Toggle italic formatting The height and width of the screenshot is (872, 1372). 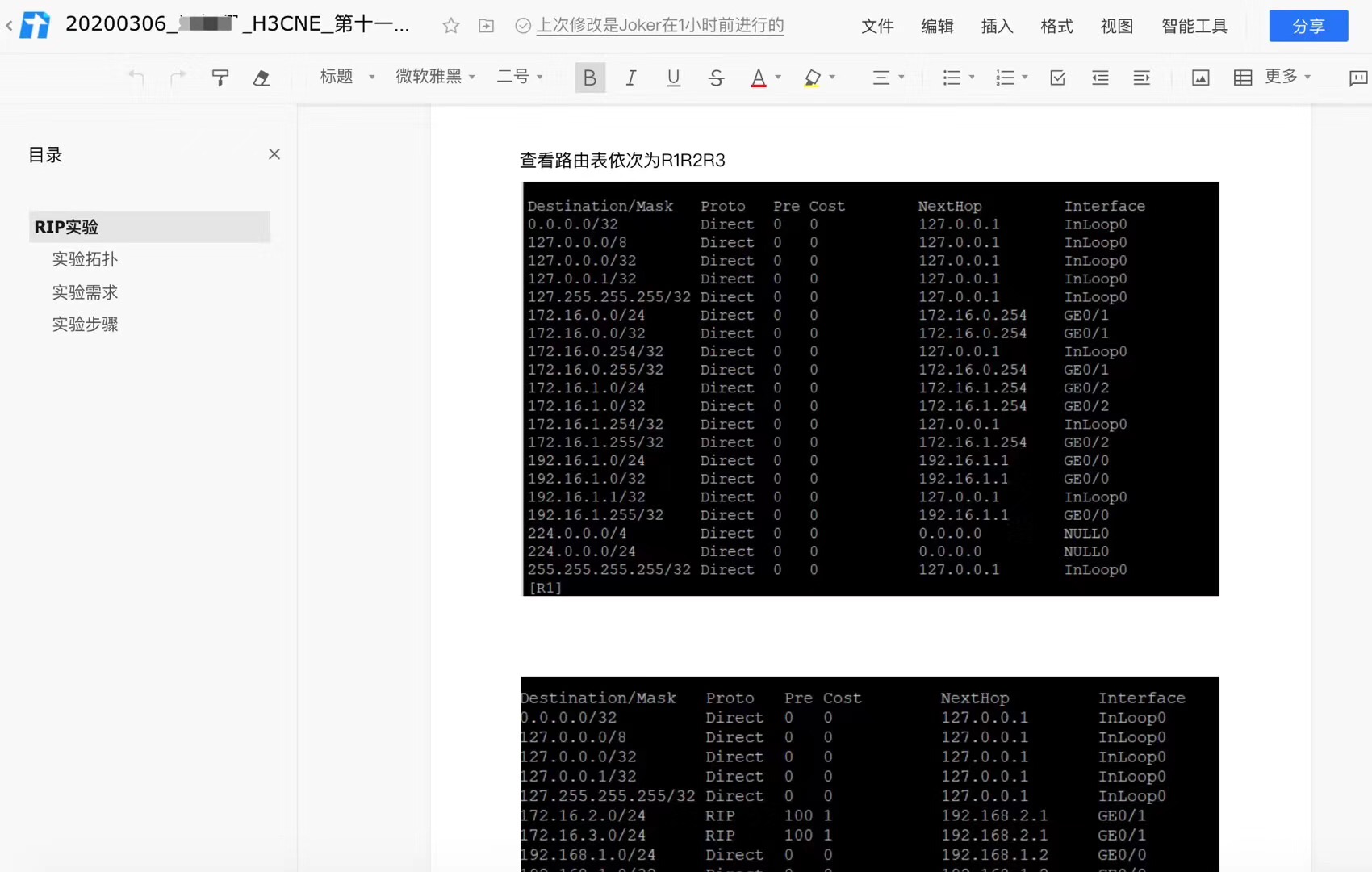pos(631,78)
